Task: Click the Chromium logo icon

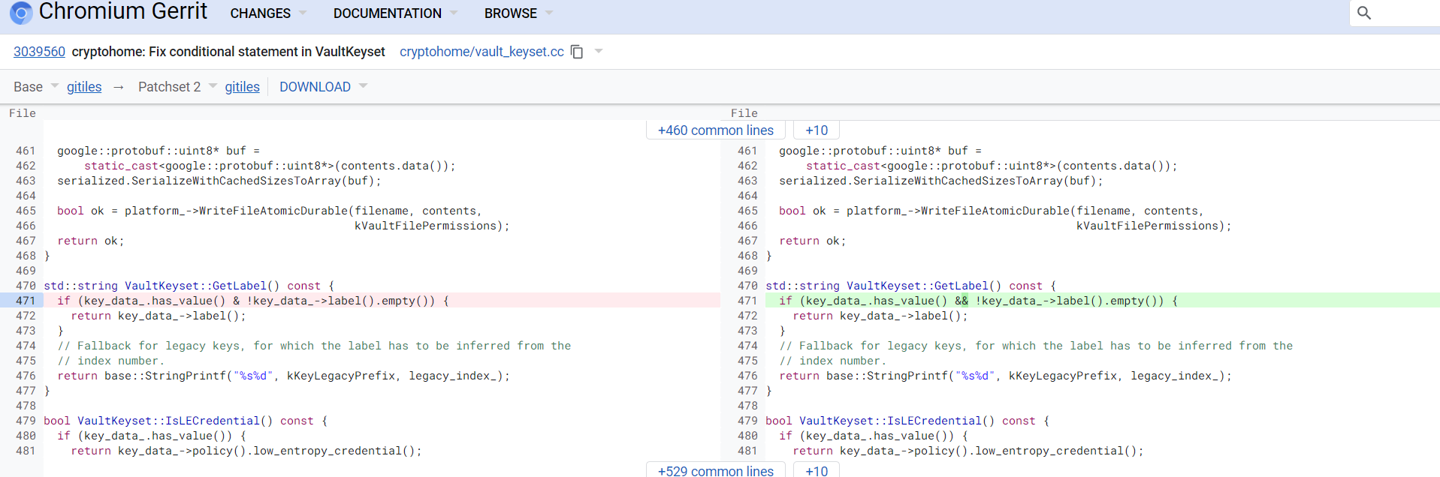Action: pos(20,14)
